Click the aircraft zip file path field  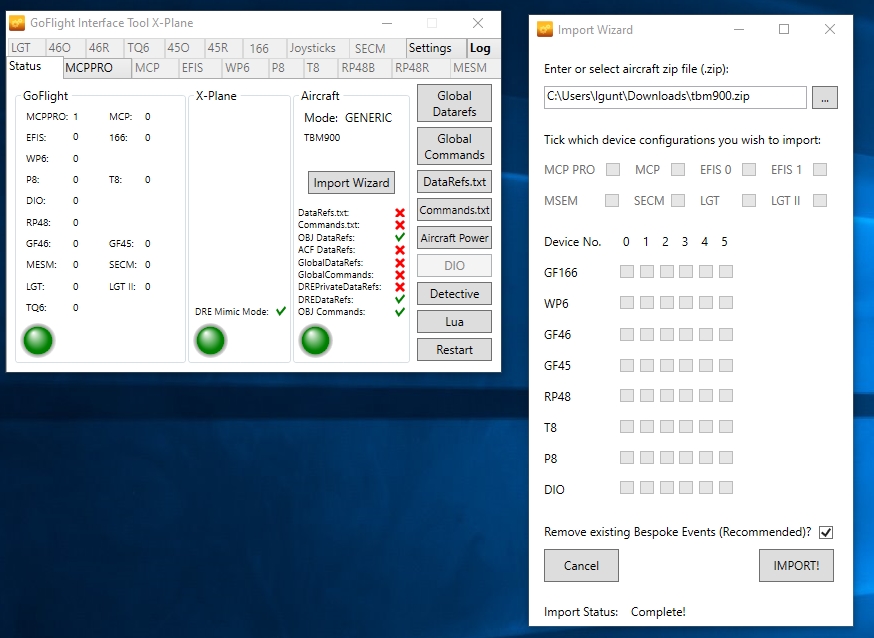point(675,97)
